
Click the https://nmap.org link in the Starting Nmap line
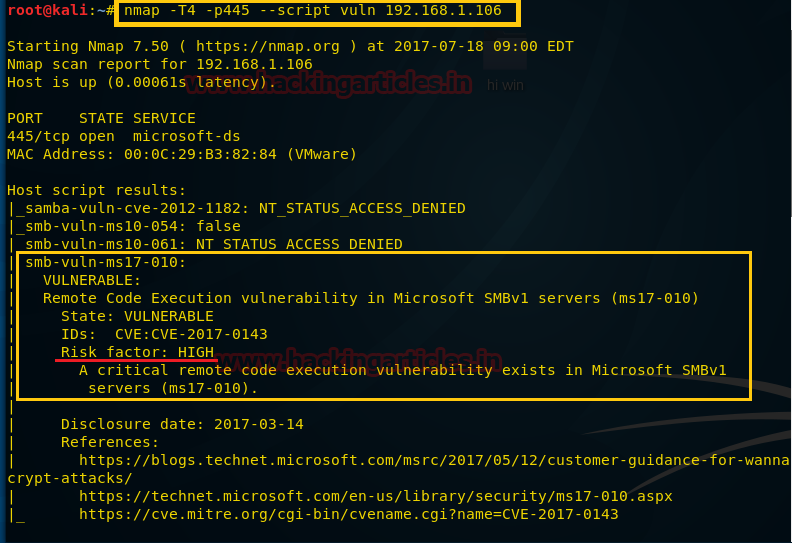pos(267,46)
